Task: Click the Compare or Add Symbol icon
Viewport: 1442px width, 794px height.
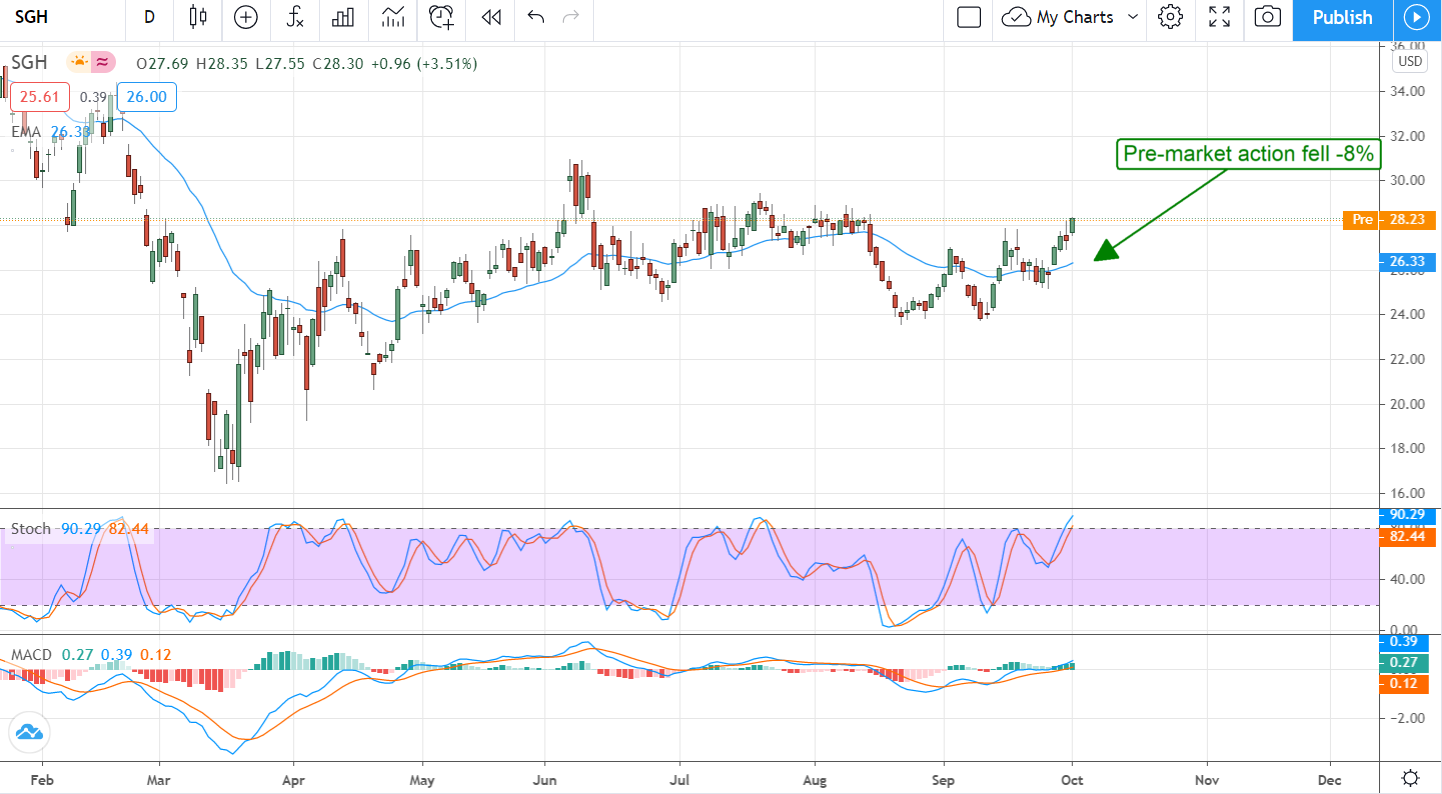Action: (x=245, y=17)
